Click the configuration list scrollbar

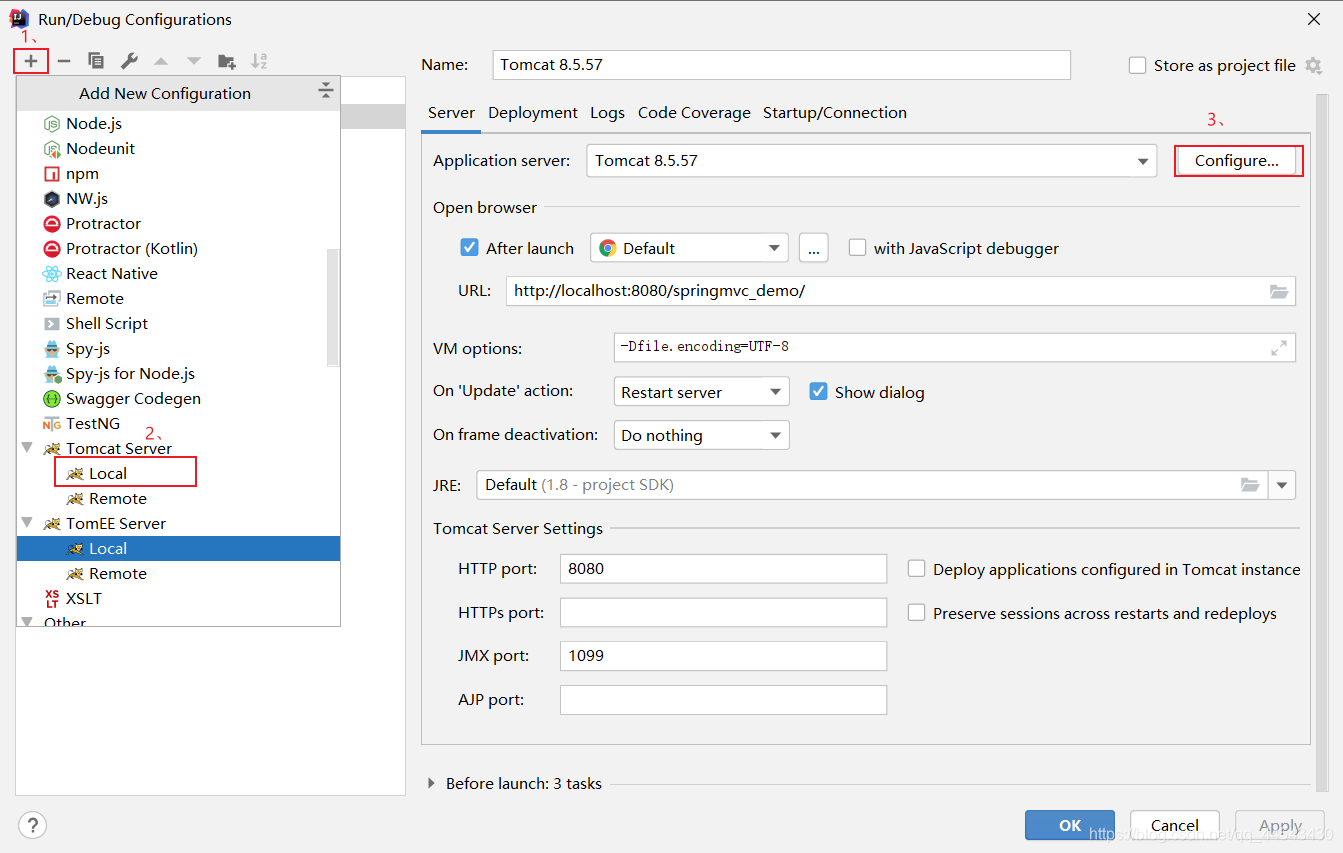[x=333, y=308]
